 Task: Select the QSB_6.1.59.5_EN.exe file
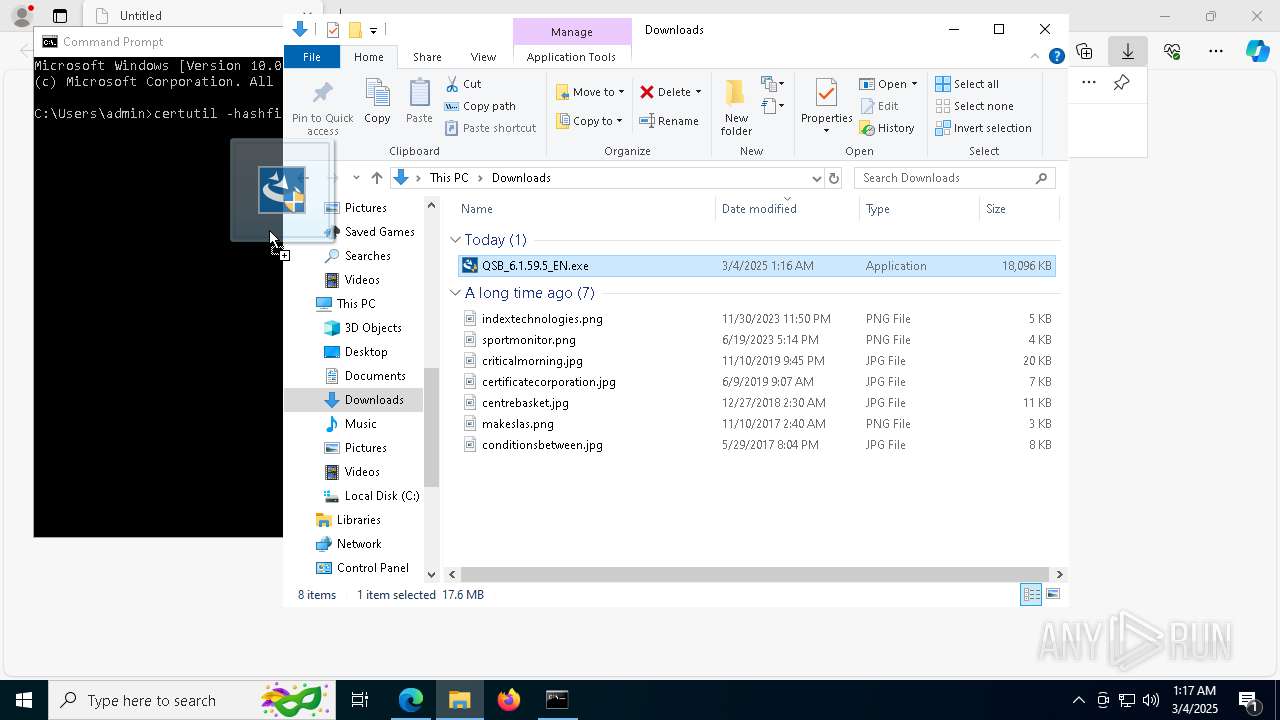coord(757,266)
